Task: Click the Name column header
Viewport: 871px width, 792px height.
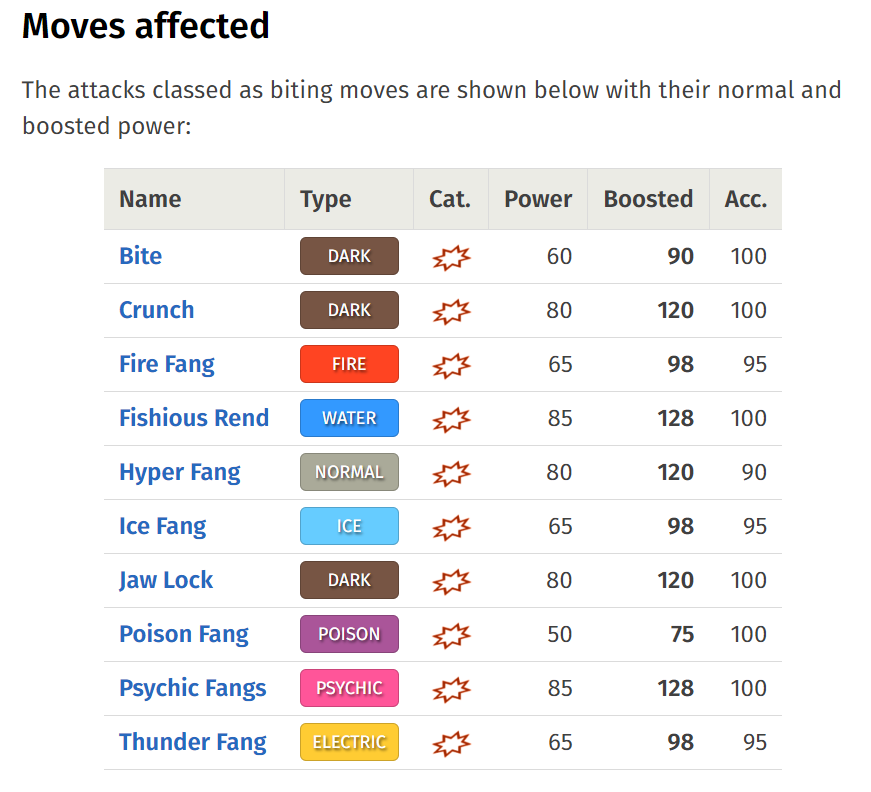Action: click(194, 199)
